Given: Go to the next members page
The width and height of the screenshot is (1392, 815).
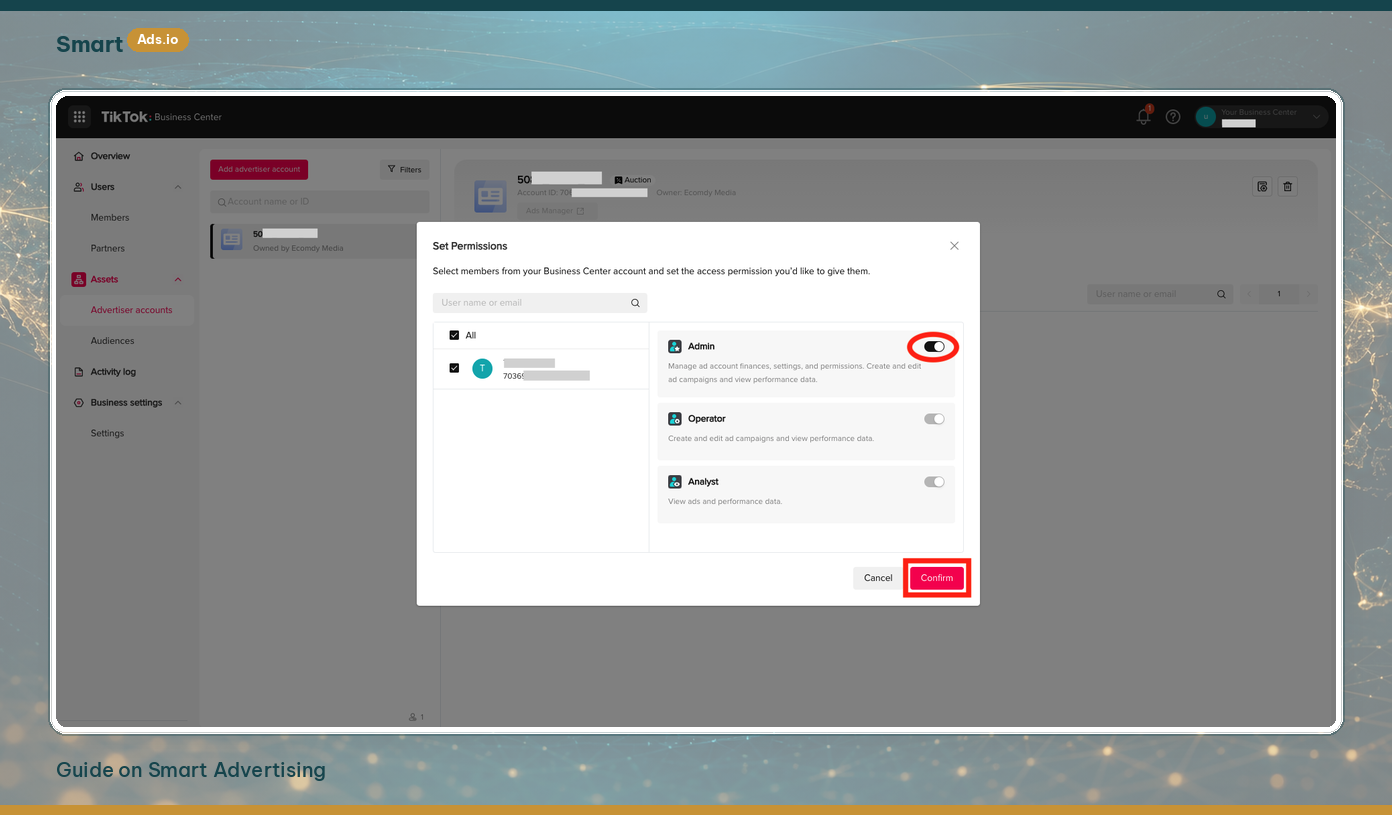Looking at the screenshot, I should [x=1309, y=294].
